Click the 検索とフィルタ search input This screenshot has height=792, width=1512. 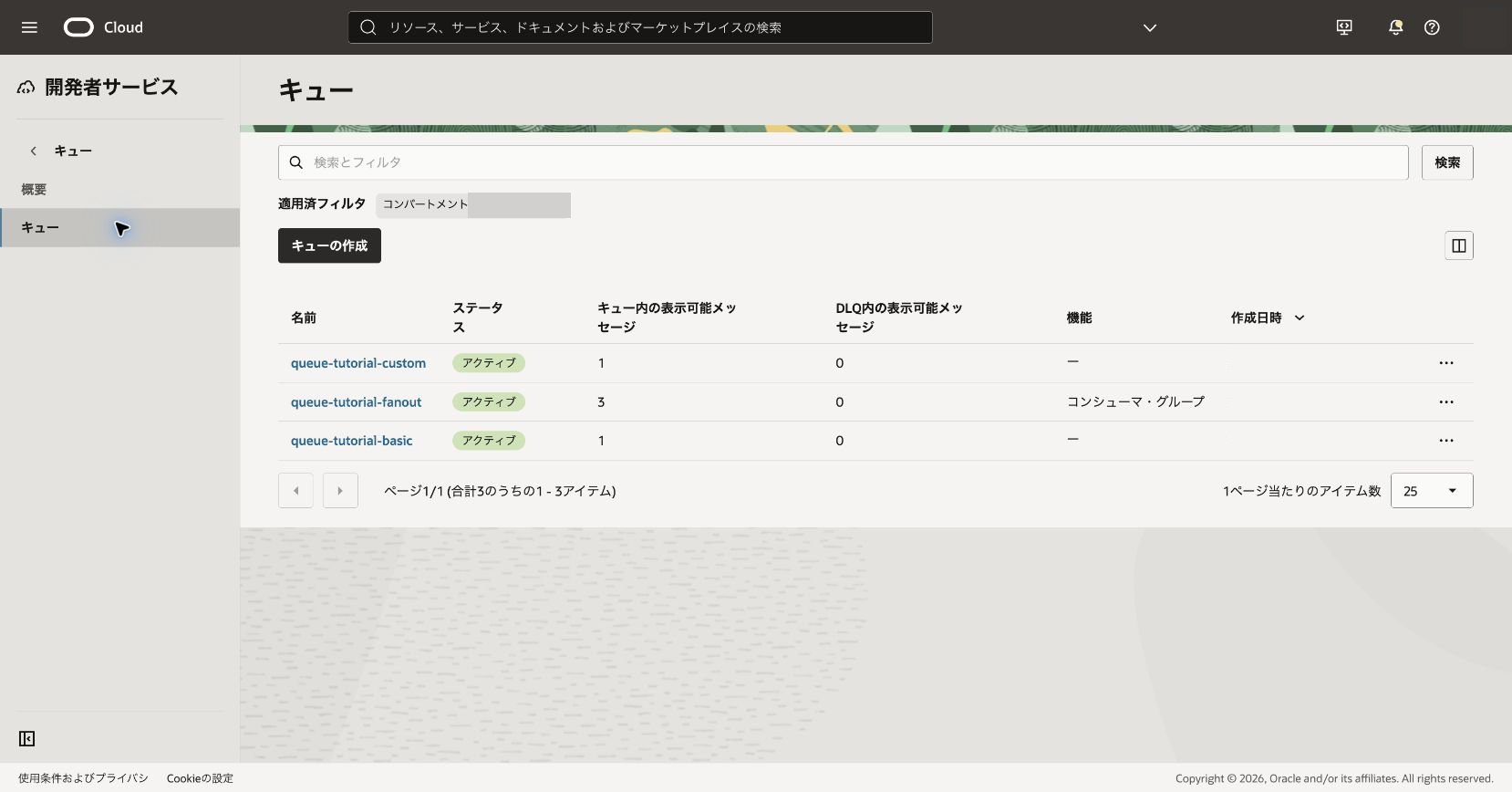click(x=844, y=162)
